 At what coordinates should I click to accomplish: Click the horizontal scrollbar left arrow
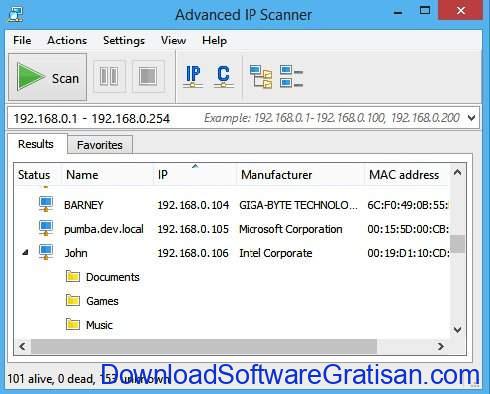pyautogui.click(x=22, y=346)
